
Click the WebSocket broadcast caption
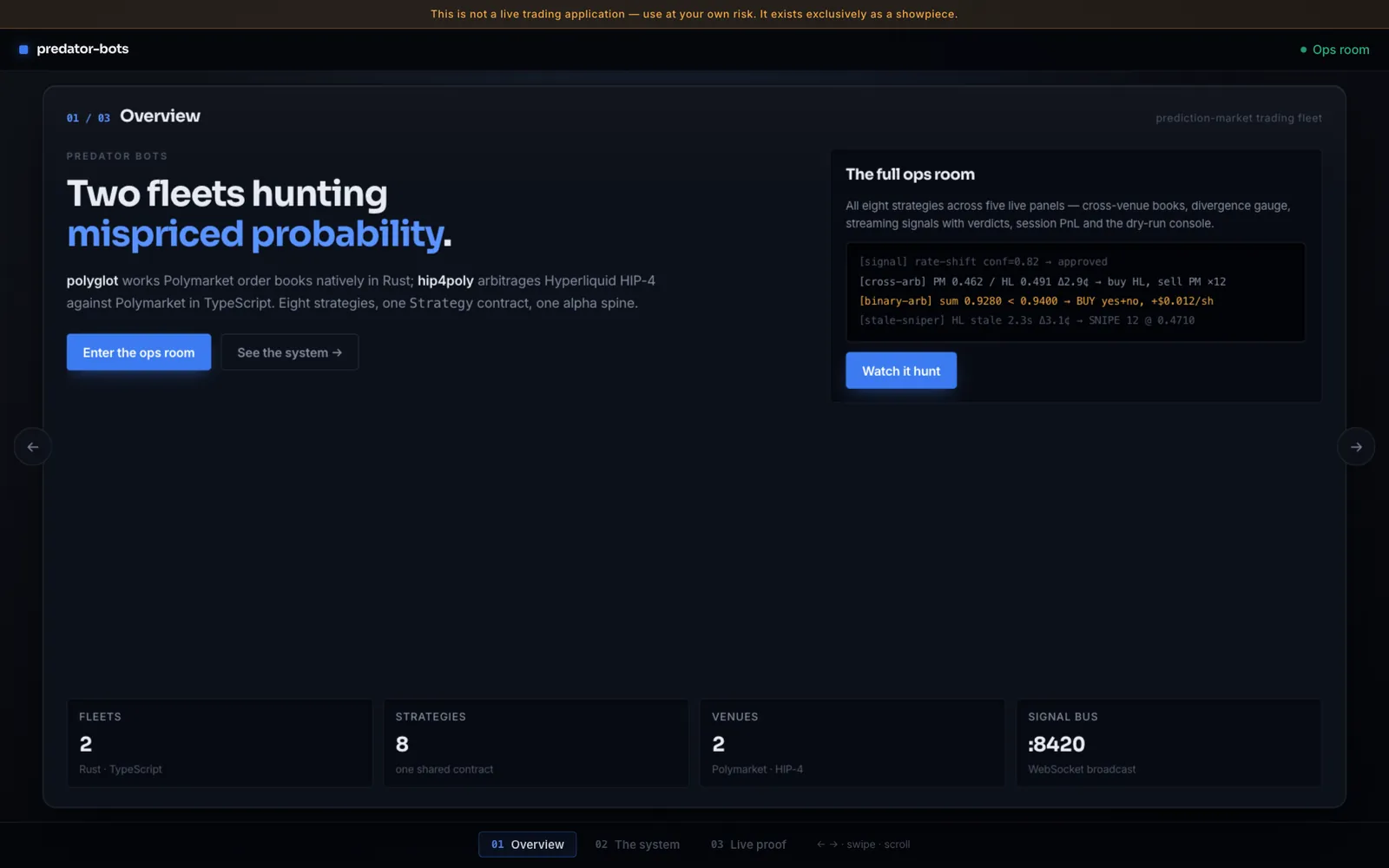[x=1082, y=769]
